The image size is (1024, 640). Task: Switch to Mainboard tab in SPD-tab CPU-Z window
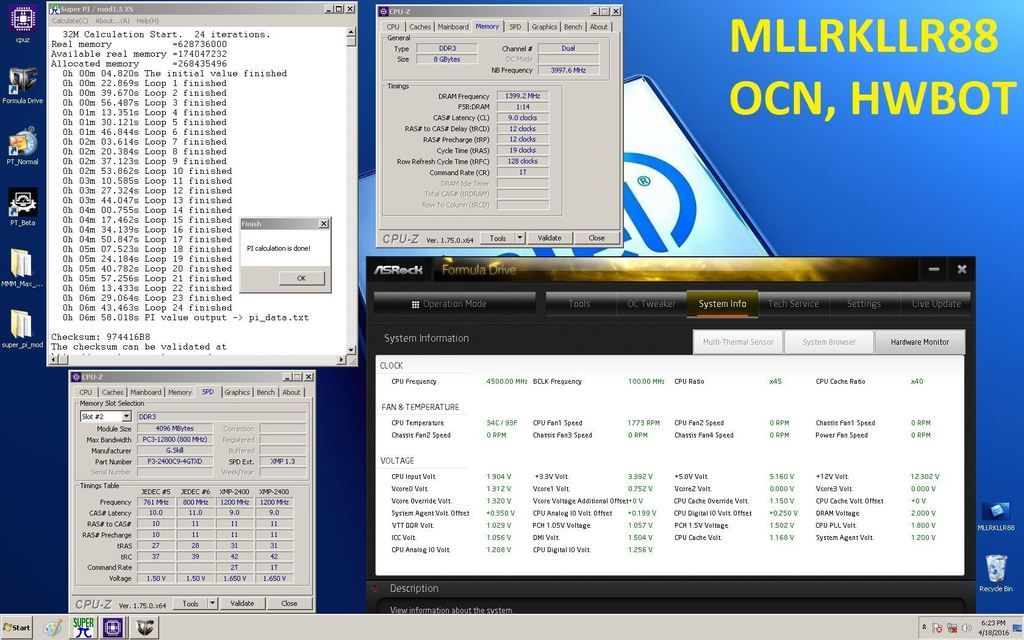[146, 392]
